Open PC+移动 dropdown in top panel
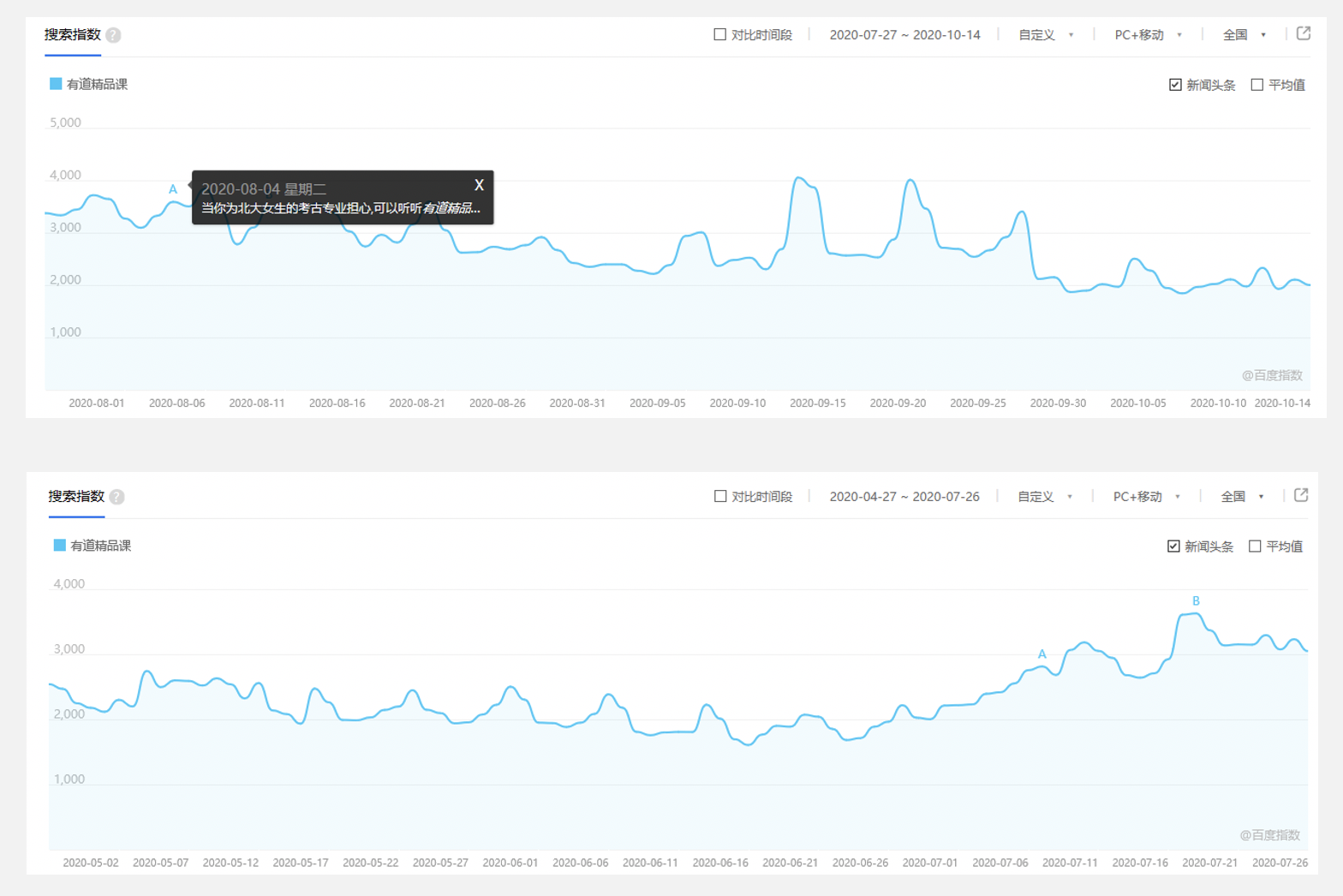 click(1149, 35)
